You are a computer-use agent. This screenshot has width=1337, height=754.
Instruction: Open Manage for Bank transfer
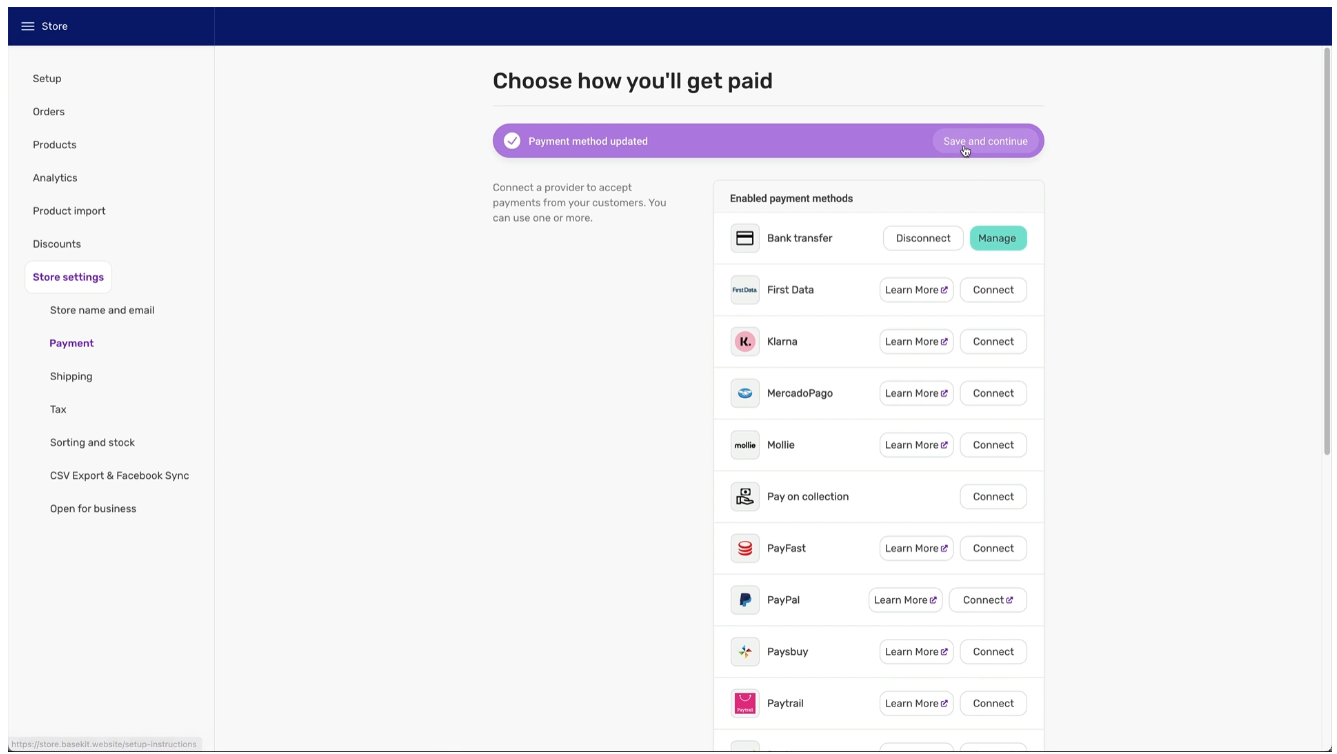[997, 238]
